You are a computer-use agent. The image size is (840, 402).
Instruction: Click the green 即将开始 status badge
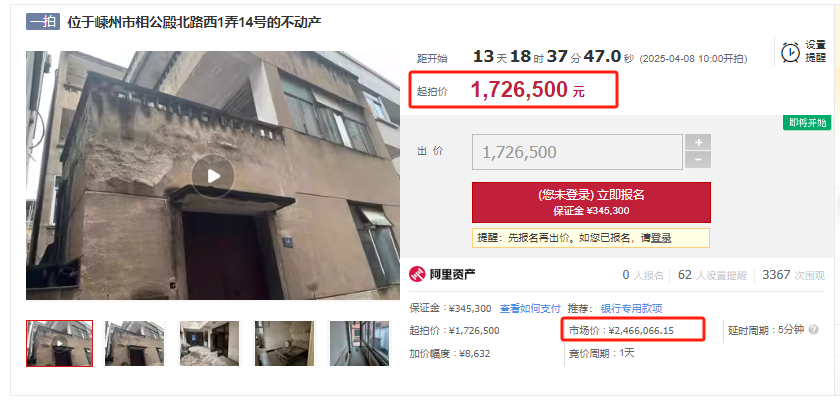coord(807,123)
